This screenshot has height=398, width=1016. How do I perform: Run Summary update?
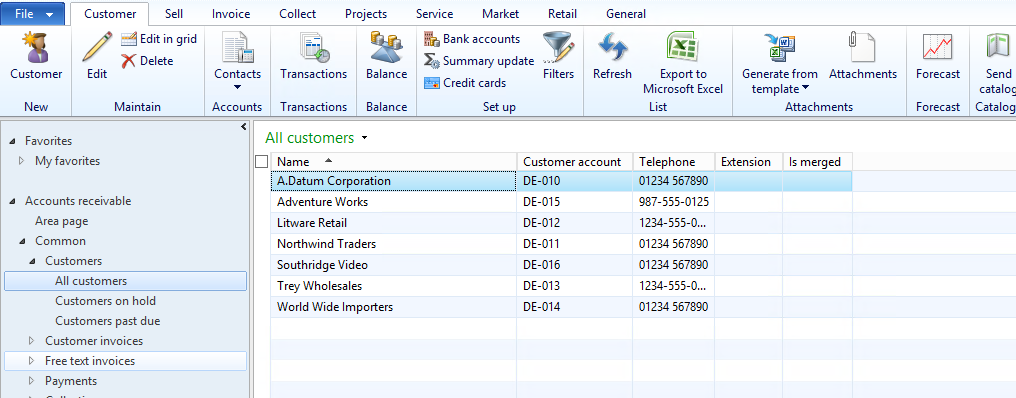pyautogui.click(x=479, y=61)
